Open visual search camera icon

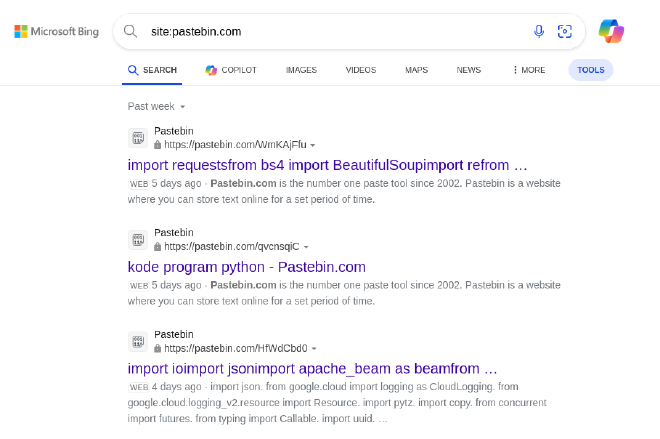[x=564, y=31]
